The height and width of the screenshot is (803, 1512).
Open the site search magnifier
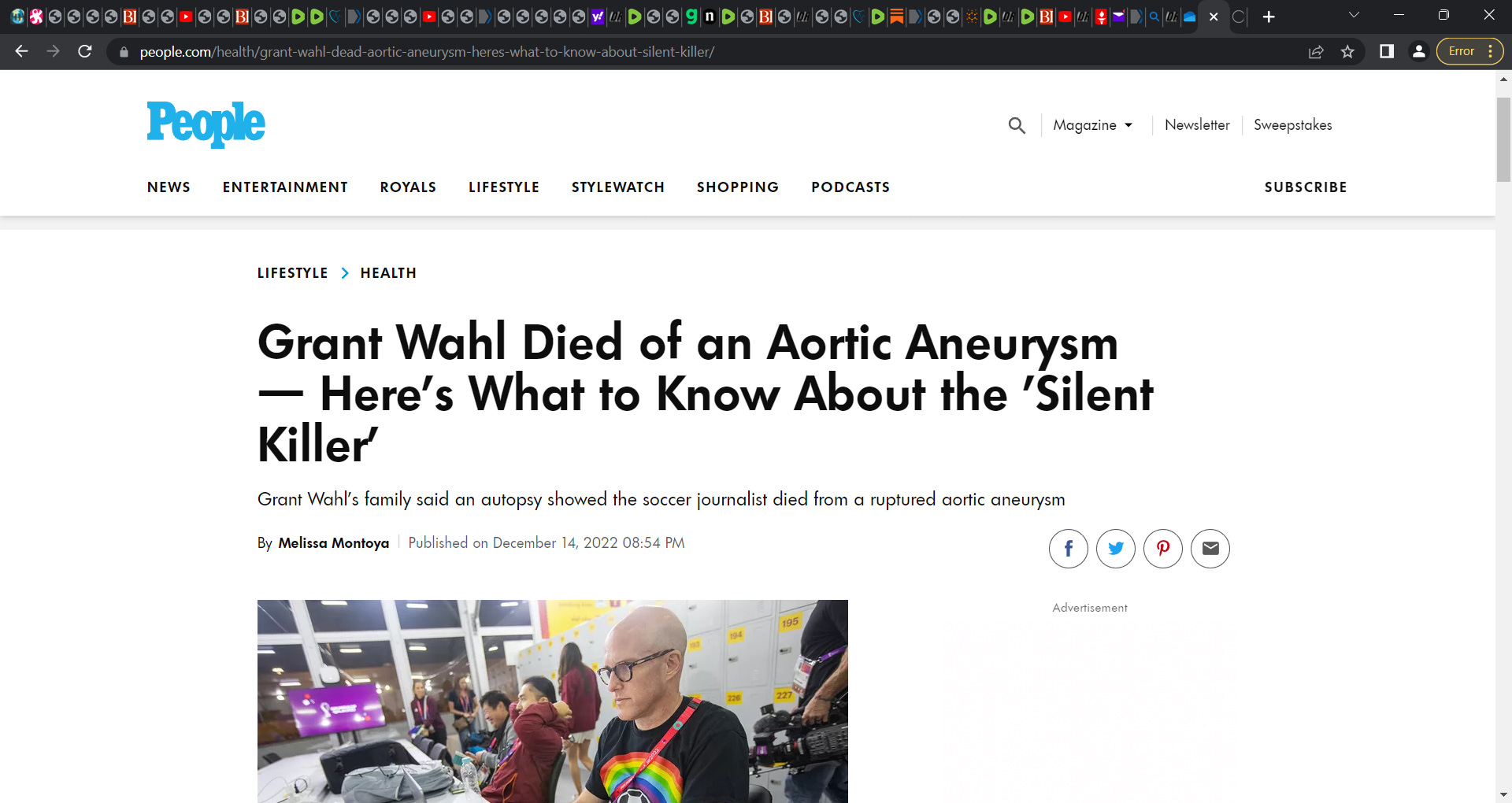(1017, 125)
